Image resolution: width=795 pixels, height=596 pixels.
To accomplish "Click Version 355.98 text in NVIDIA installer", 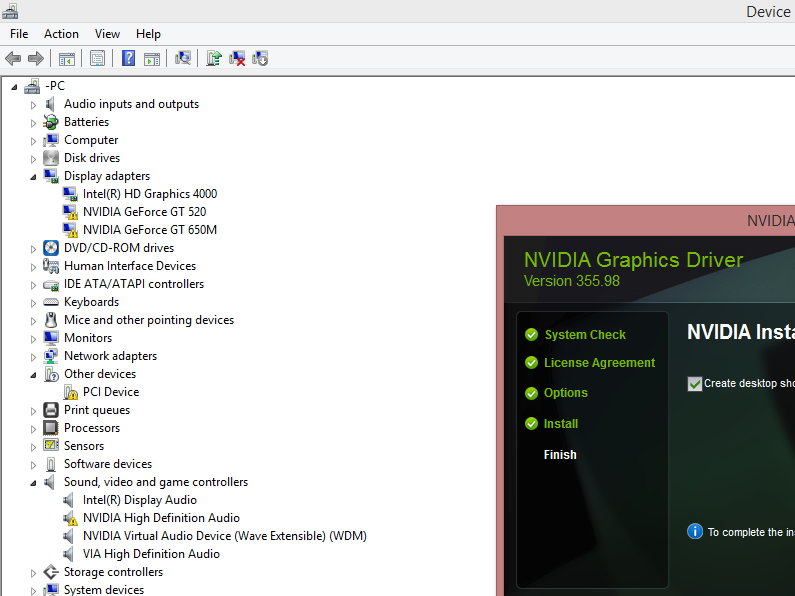I will [x=571, y=281].
